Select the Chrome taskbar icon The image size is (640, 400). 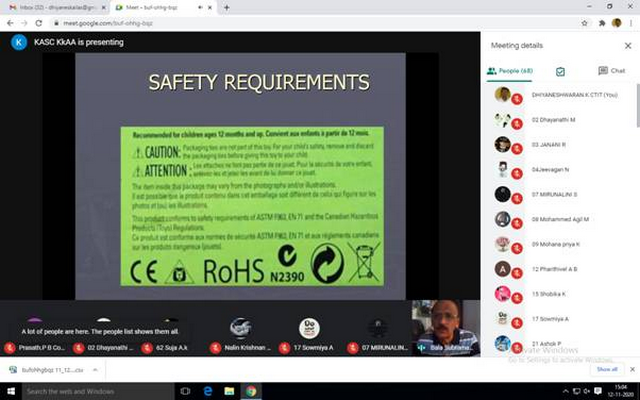coord(251,391)
